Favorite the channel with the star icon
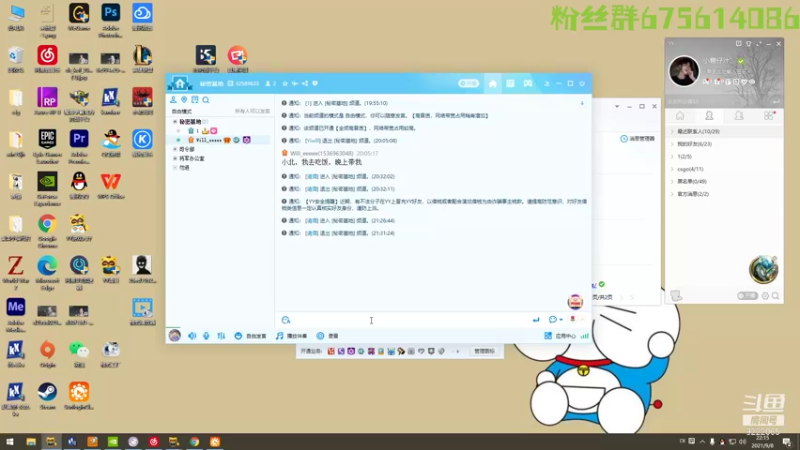 point(285,83)
